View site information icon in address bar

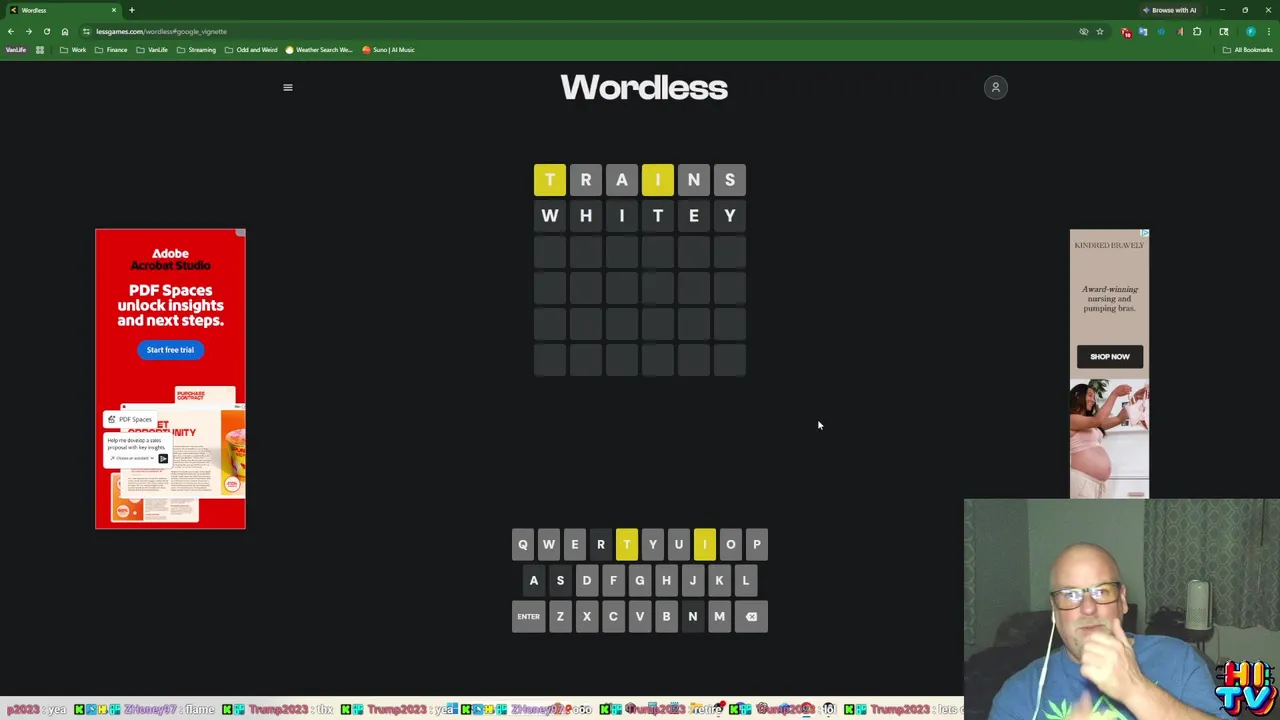(x=86, y=31)
